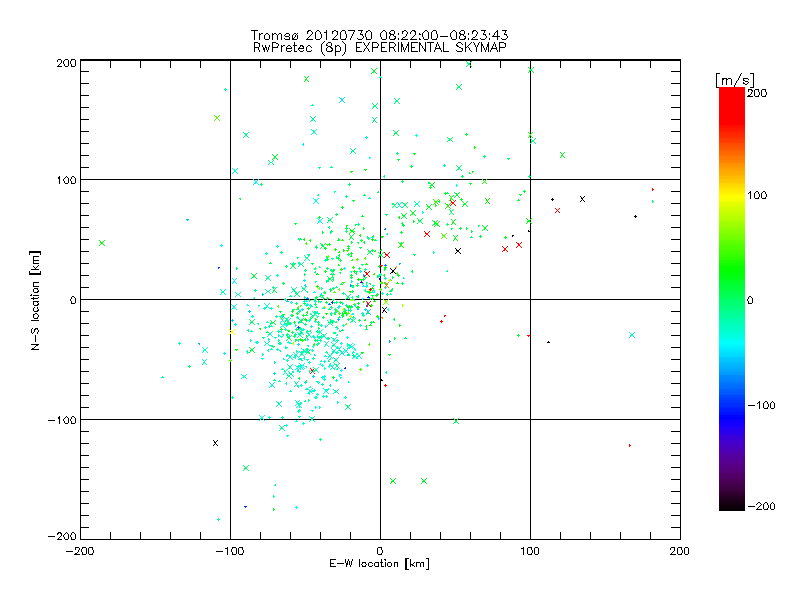Click the y-axis tick label '-200'
This screenshot has width=800, height=600.
62,536
